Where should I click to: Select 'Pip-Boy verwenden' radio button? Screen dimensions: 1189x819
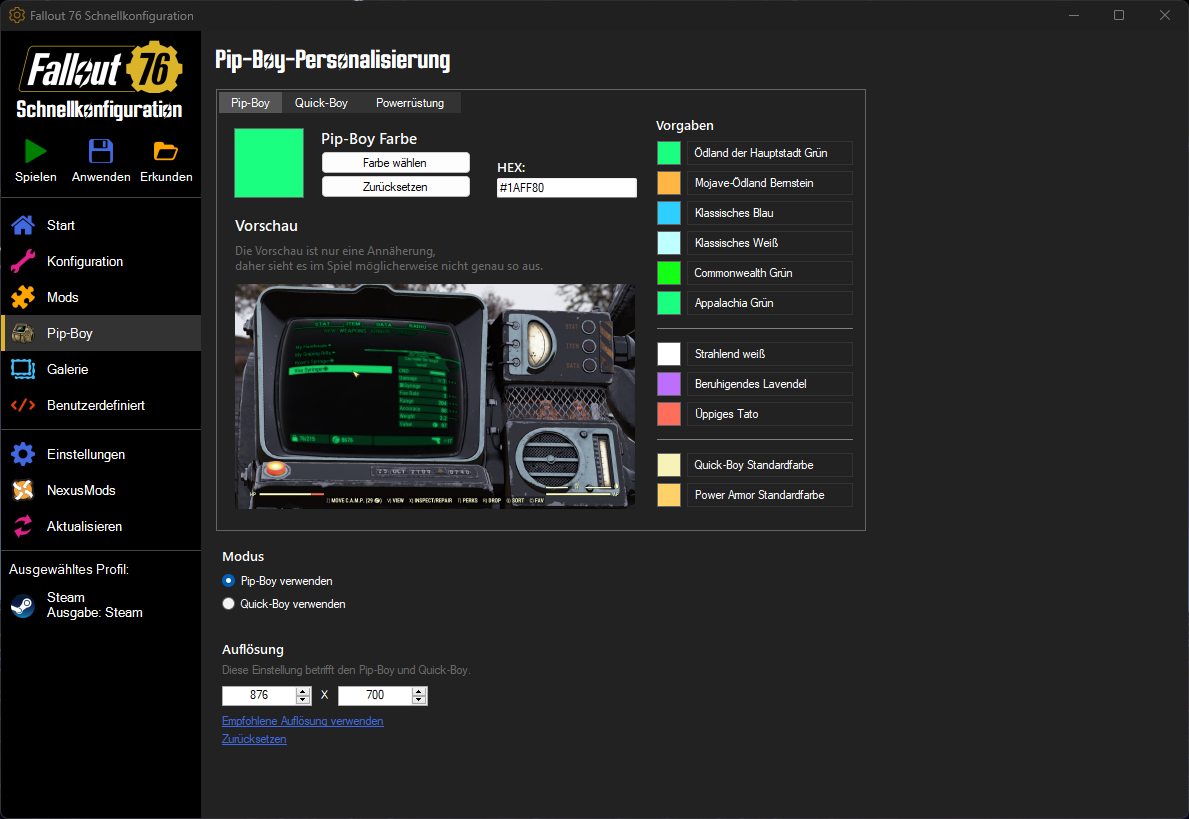click(x=228, y=581)
